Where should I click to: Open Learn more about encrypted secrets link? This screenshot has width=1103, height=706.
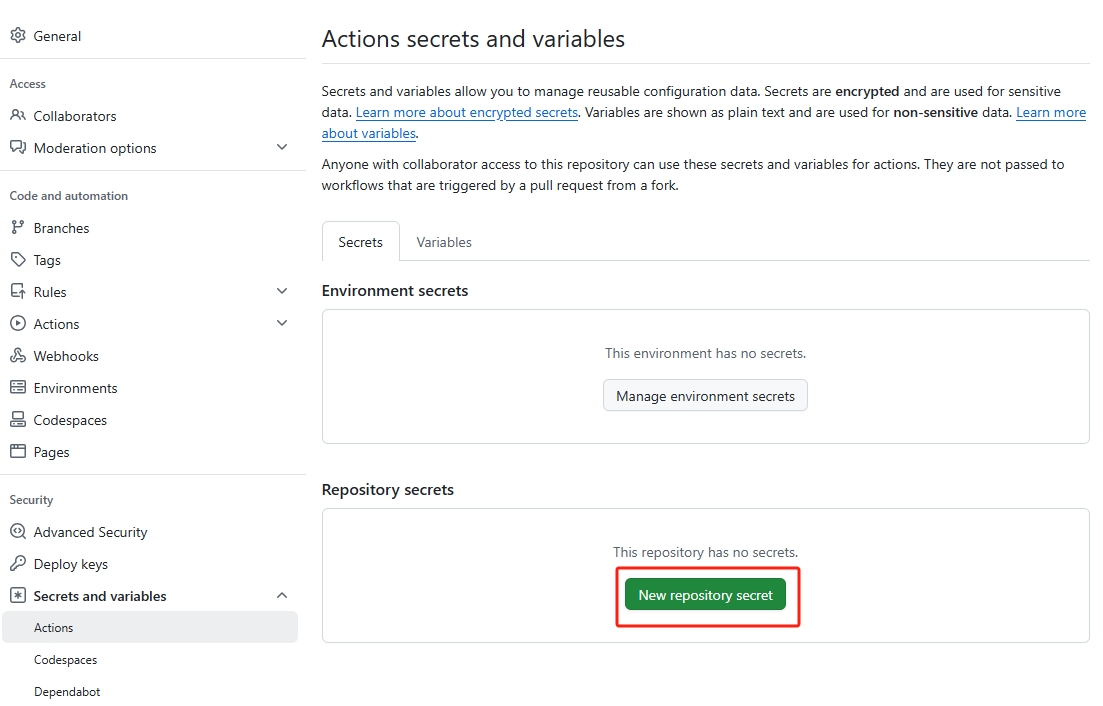(467, 113)
